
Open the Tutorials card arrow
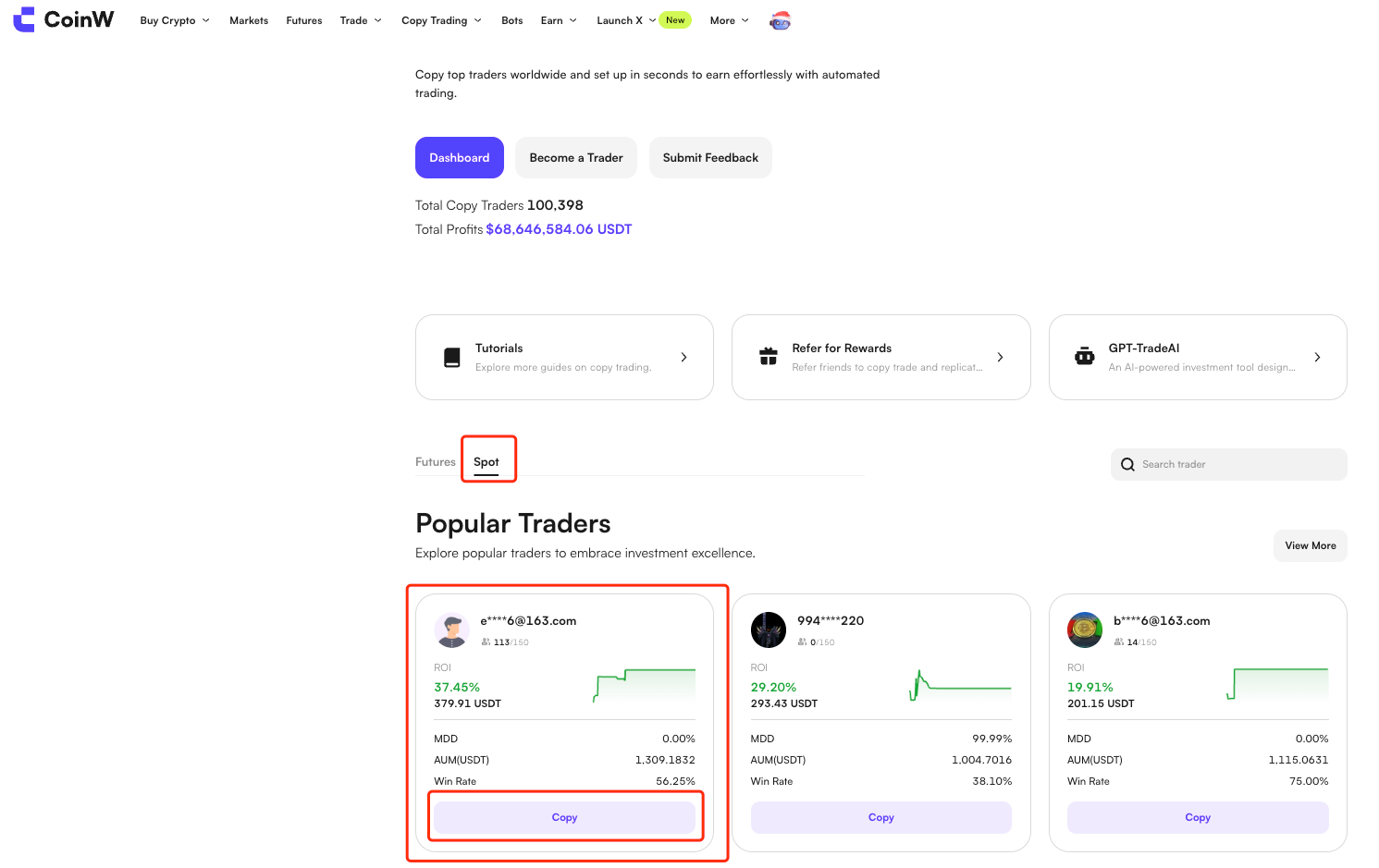click(683, 358)
